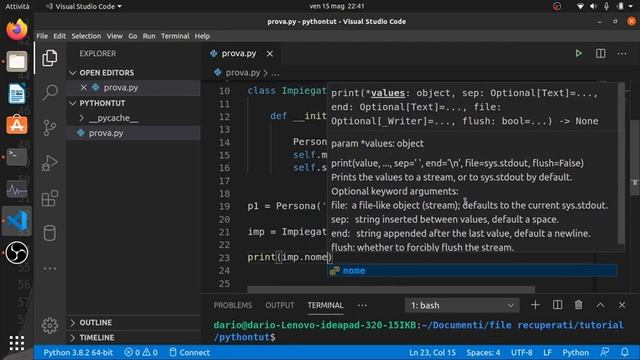Accept the nome autocomplete suggestion

point(472,271)
